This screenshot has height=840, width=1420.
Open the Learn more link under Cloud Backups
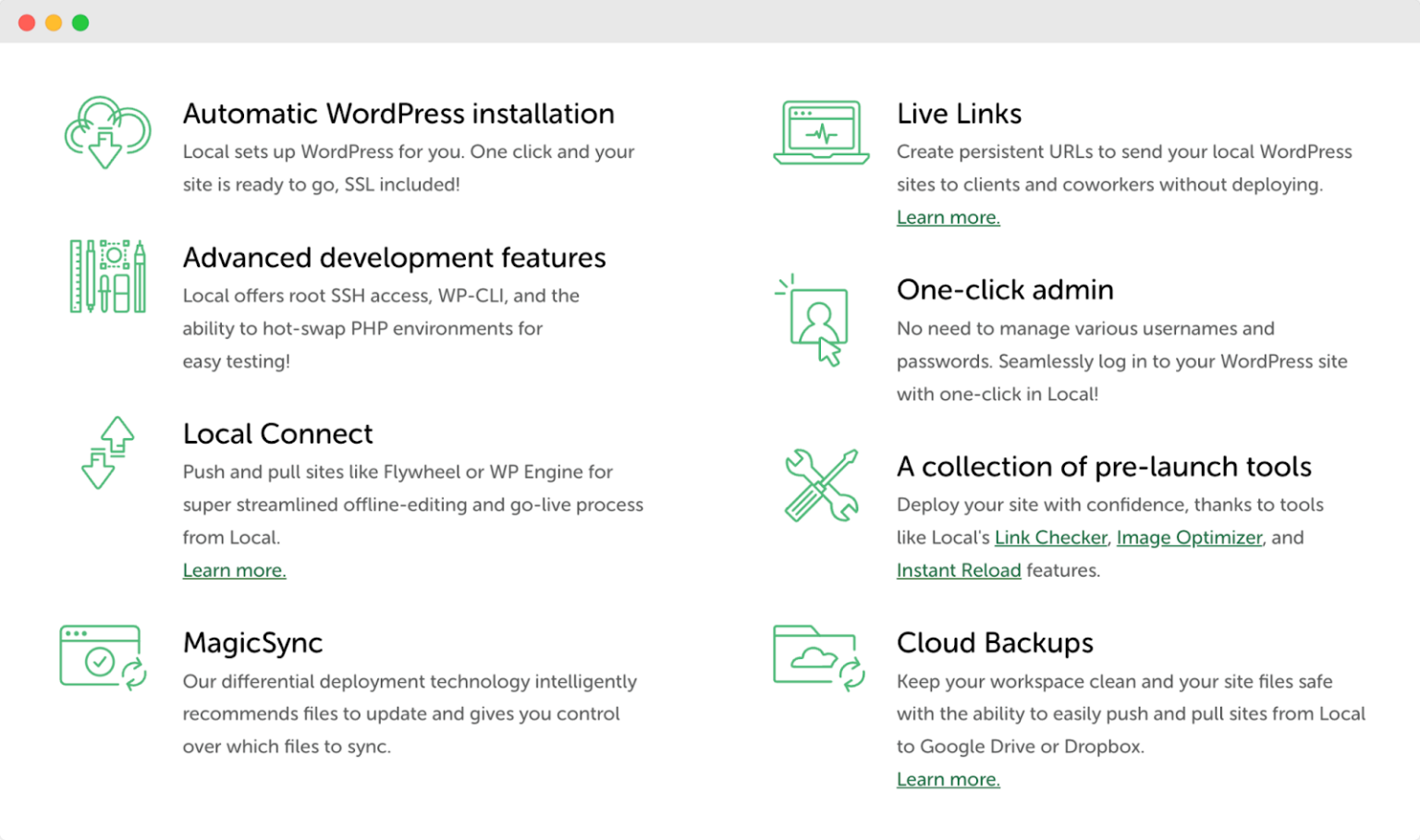click(948, 779)
